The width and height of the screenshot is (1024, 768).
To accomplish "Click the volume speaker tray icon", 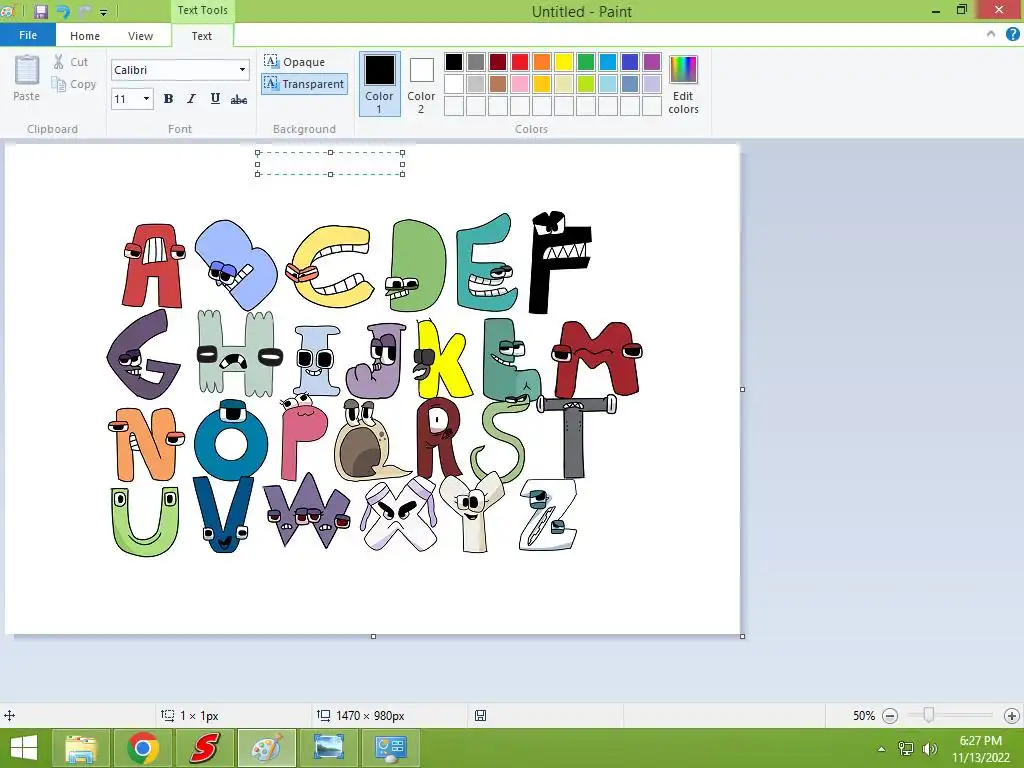I will pyautogui.click(x=930, y=748).
